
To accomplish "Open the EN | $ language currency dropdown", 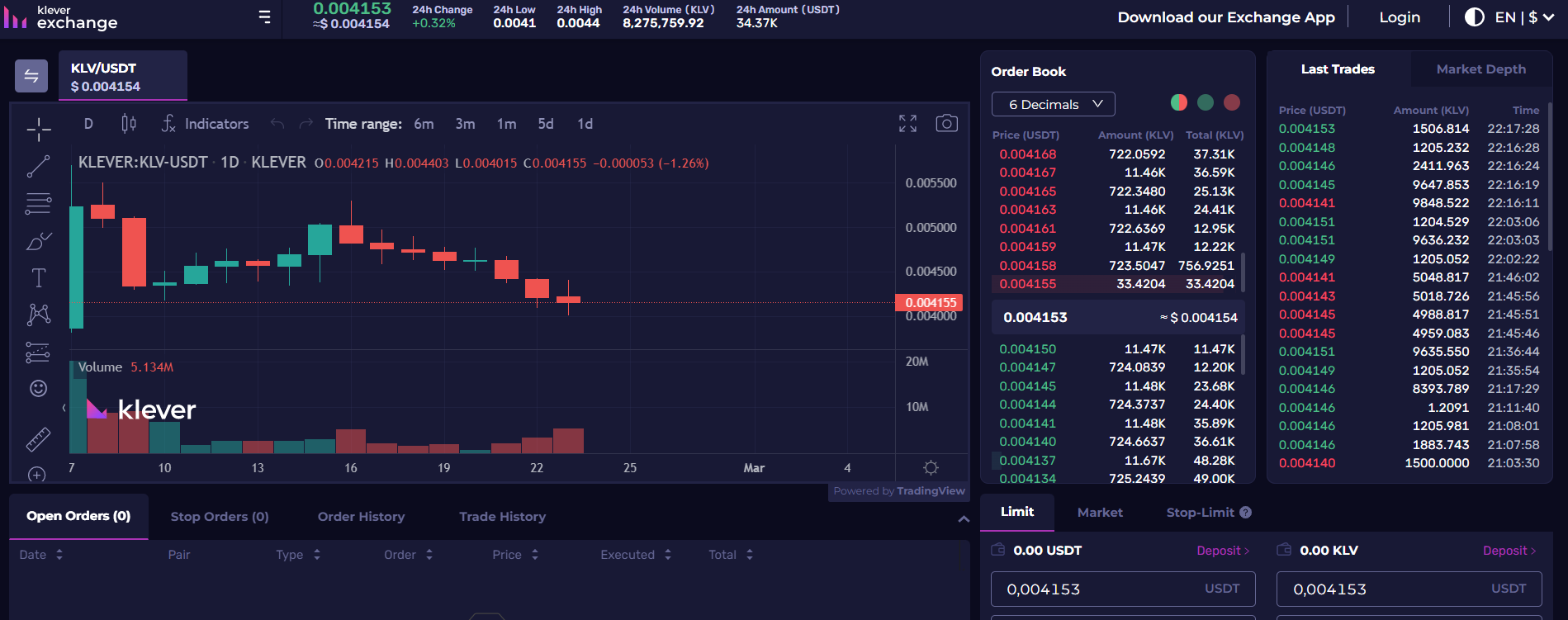I will pos(1524,17).
